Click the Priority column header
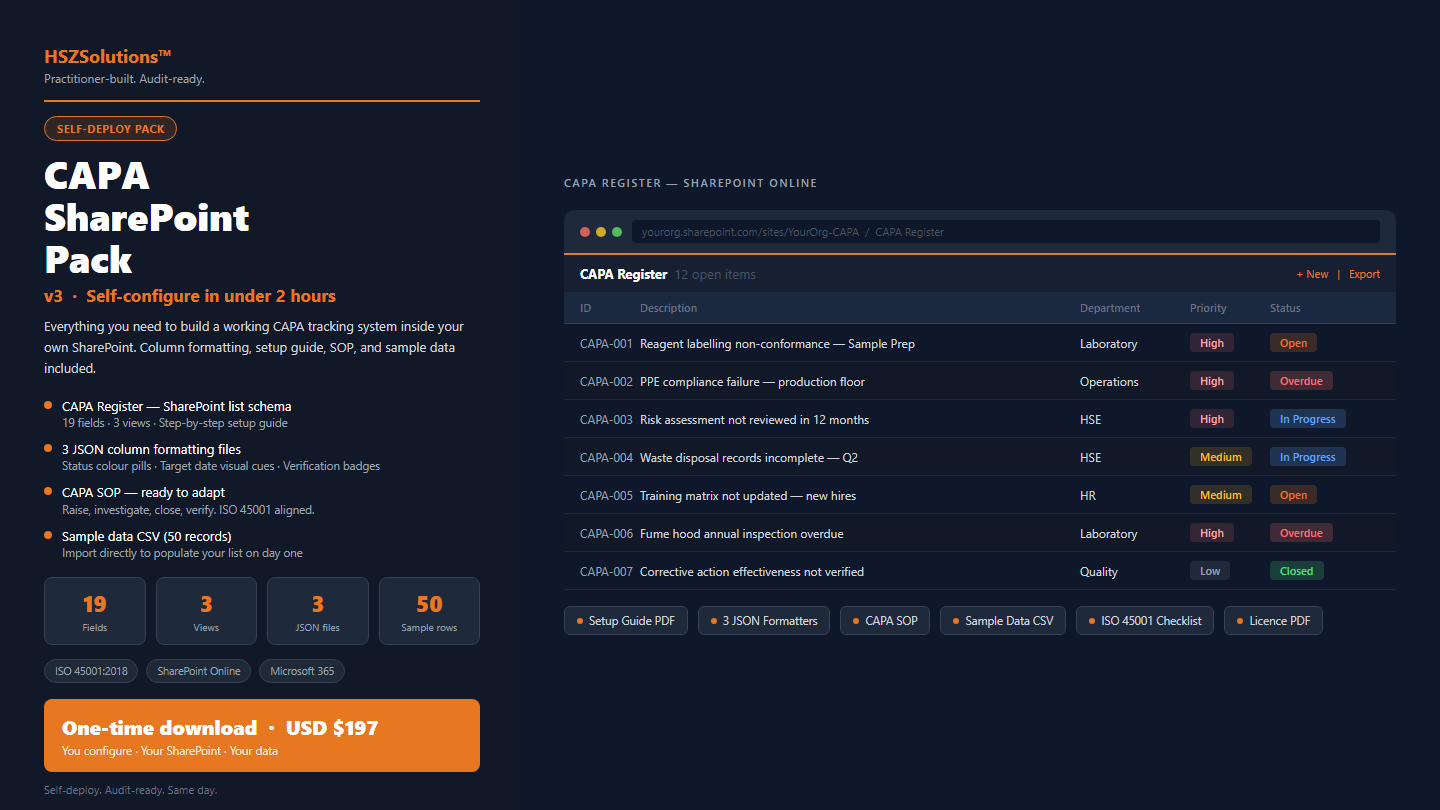Screen dimensions: 1440x810 click(x=1208, y=308)
